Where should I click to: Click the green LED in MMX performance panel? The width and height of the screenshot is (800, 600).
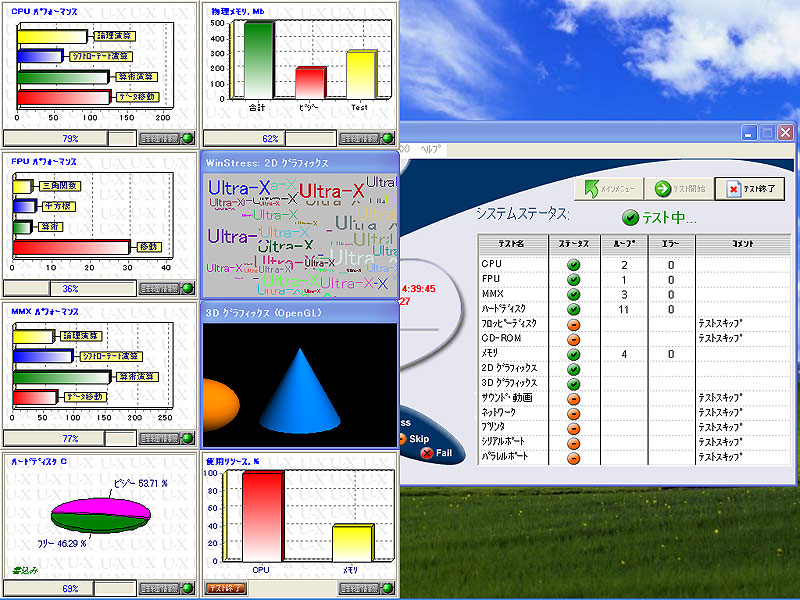point(188,438)
